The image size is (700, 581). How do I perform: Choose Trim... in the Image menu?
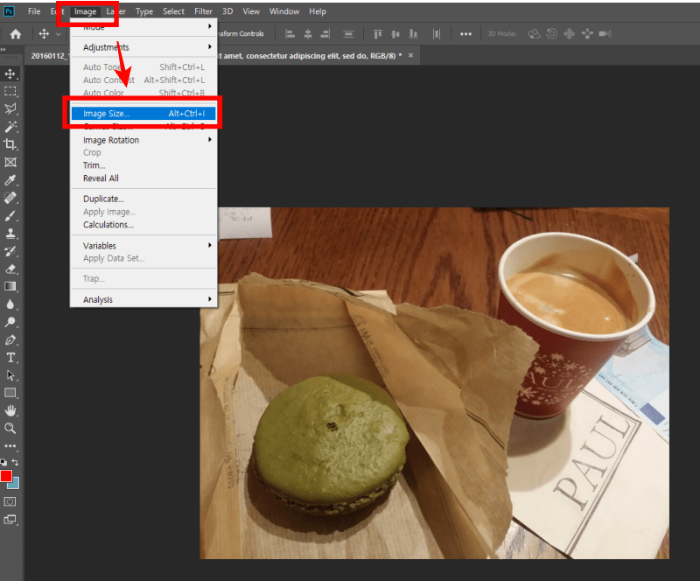point(143,165)
